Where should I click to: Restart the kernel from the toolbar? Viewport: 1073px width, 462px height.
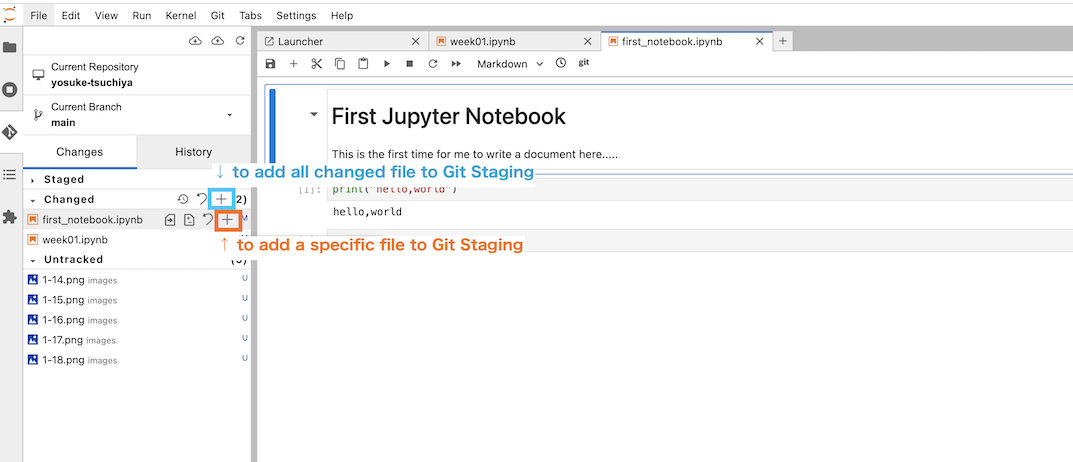(433, 64)
